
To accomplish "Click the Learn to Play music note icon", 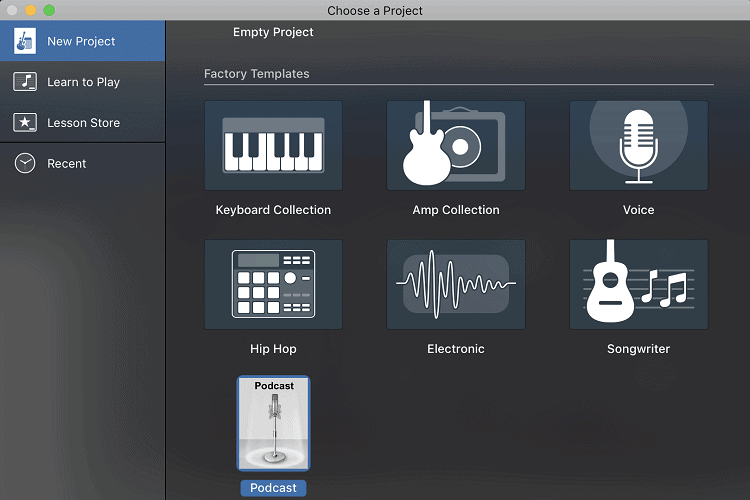I will 25,82.
